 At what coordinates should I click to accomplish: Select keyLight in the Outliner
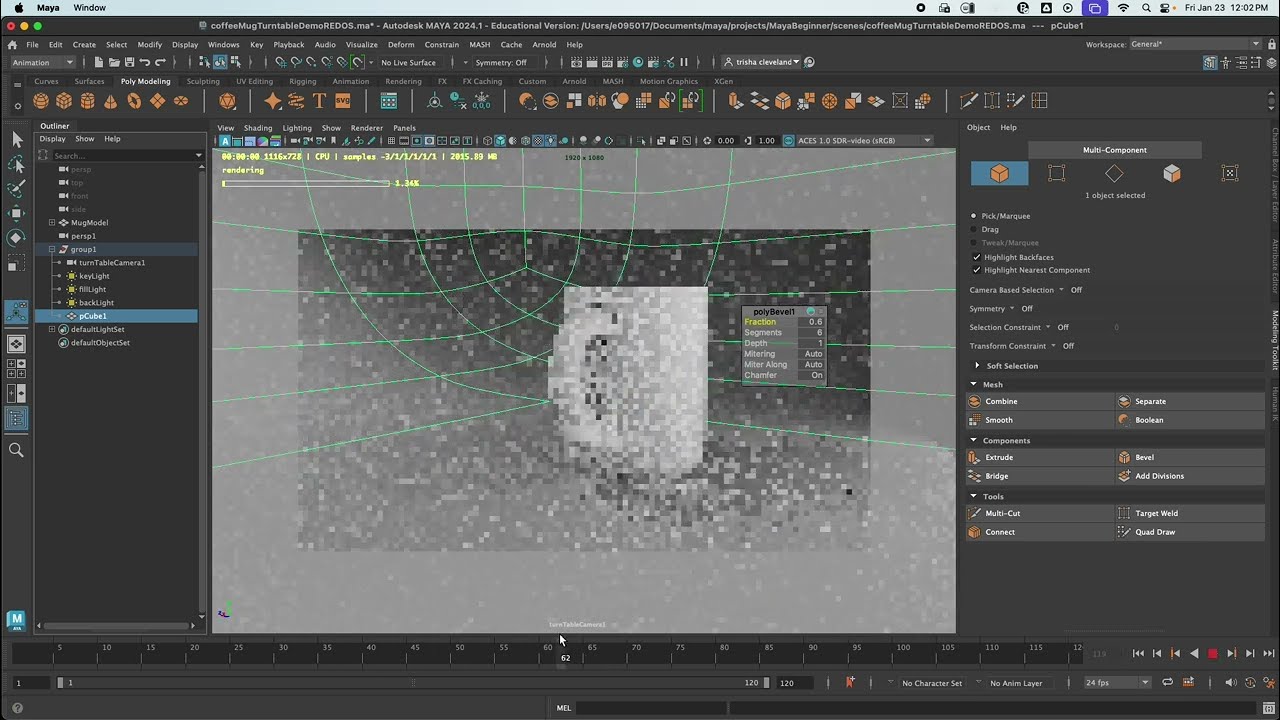pos(94,276)
